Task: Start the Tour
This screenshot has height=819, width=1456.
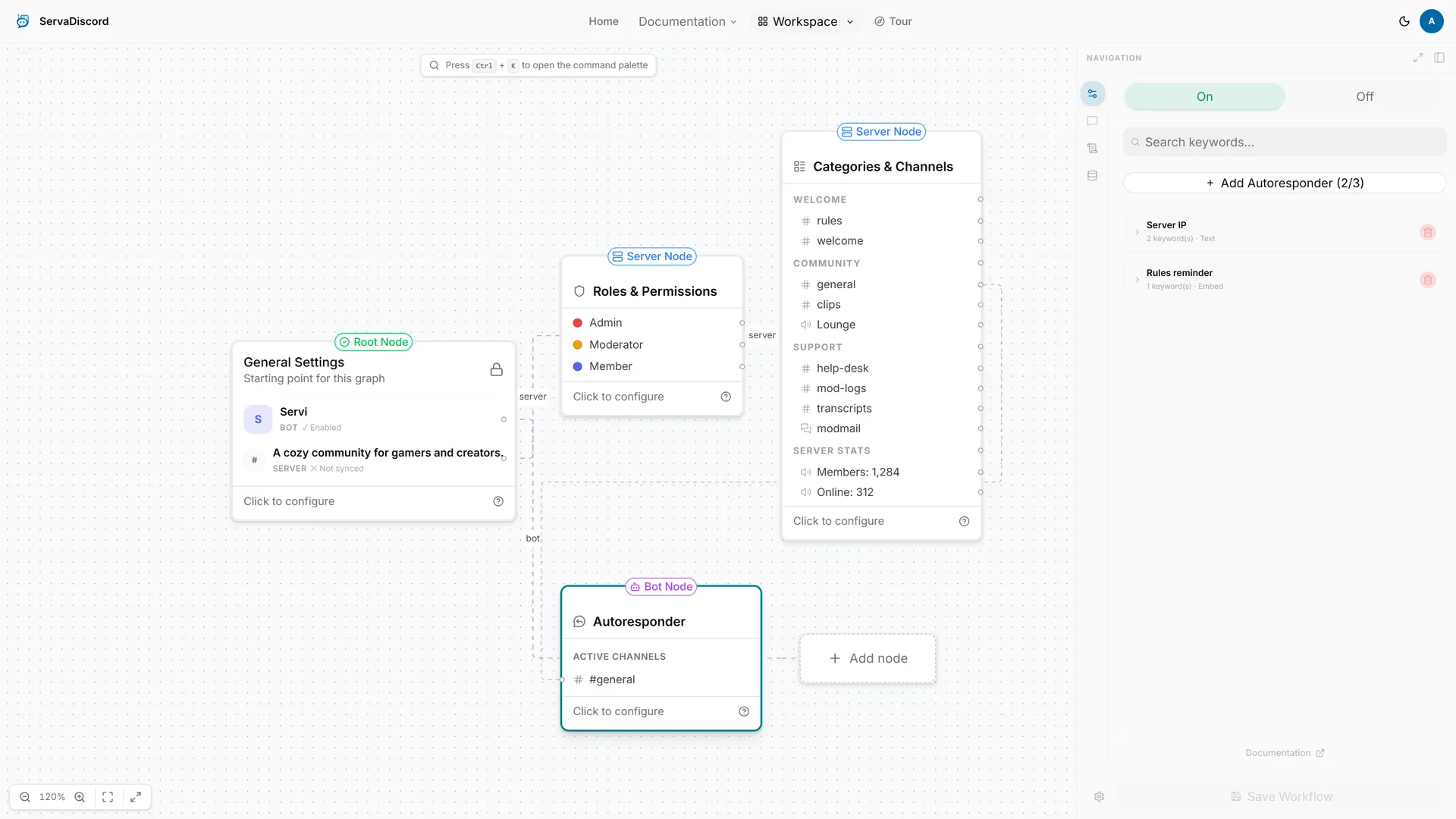Action: point(893,21)
